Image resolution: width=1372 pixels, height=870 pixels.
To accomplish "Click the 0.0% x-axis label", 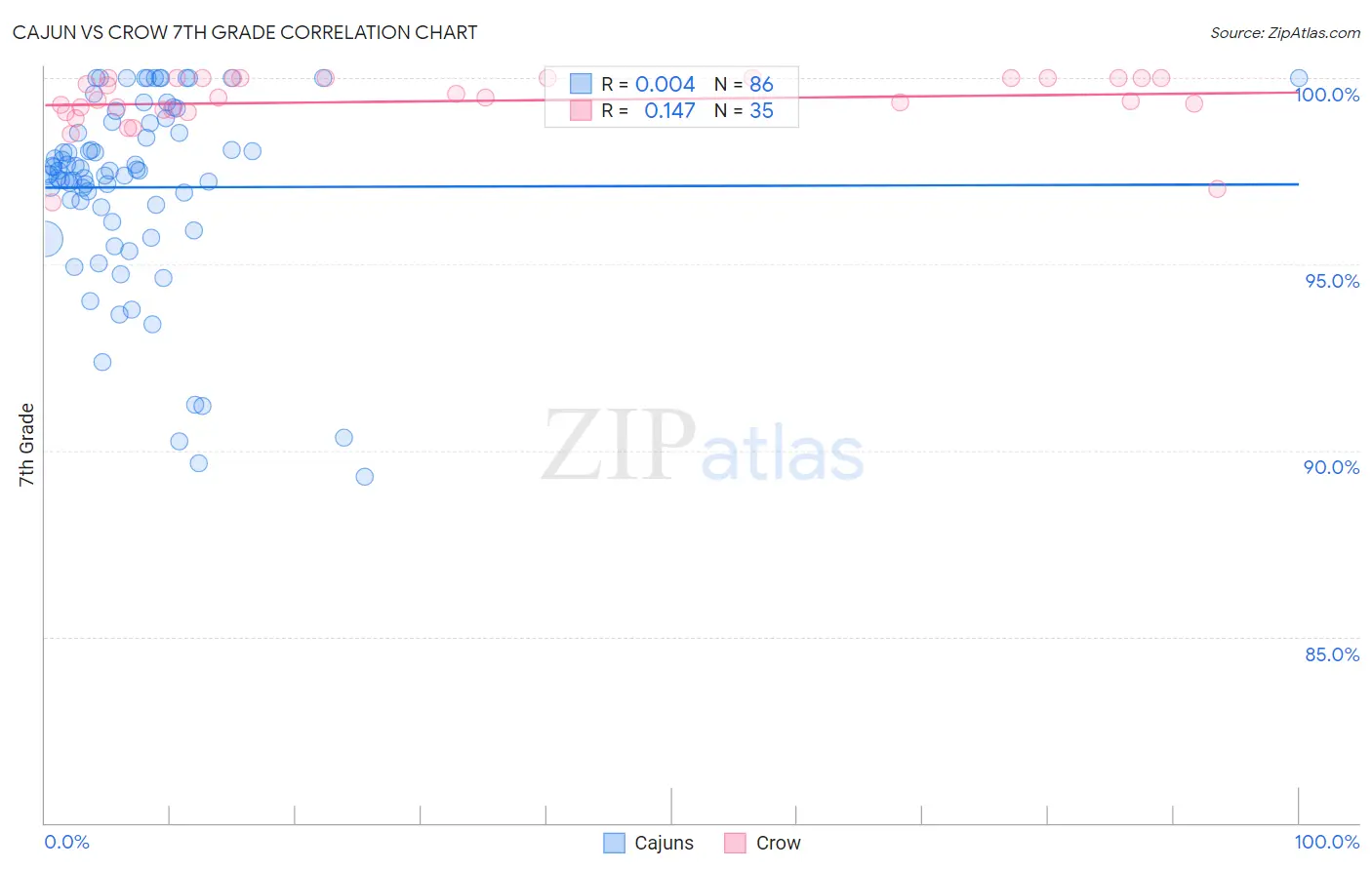I will 66,842.
